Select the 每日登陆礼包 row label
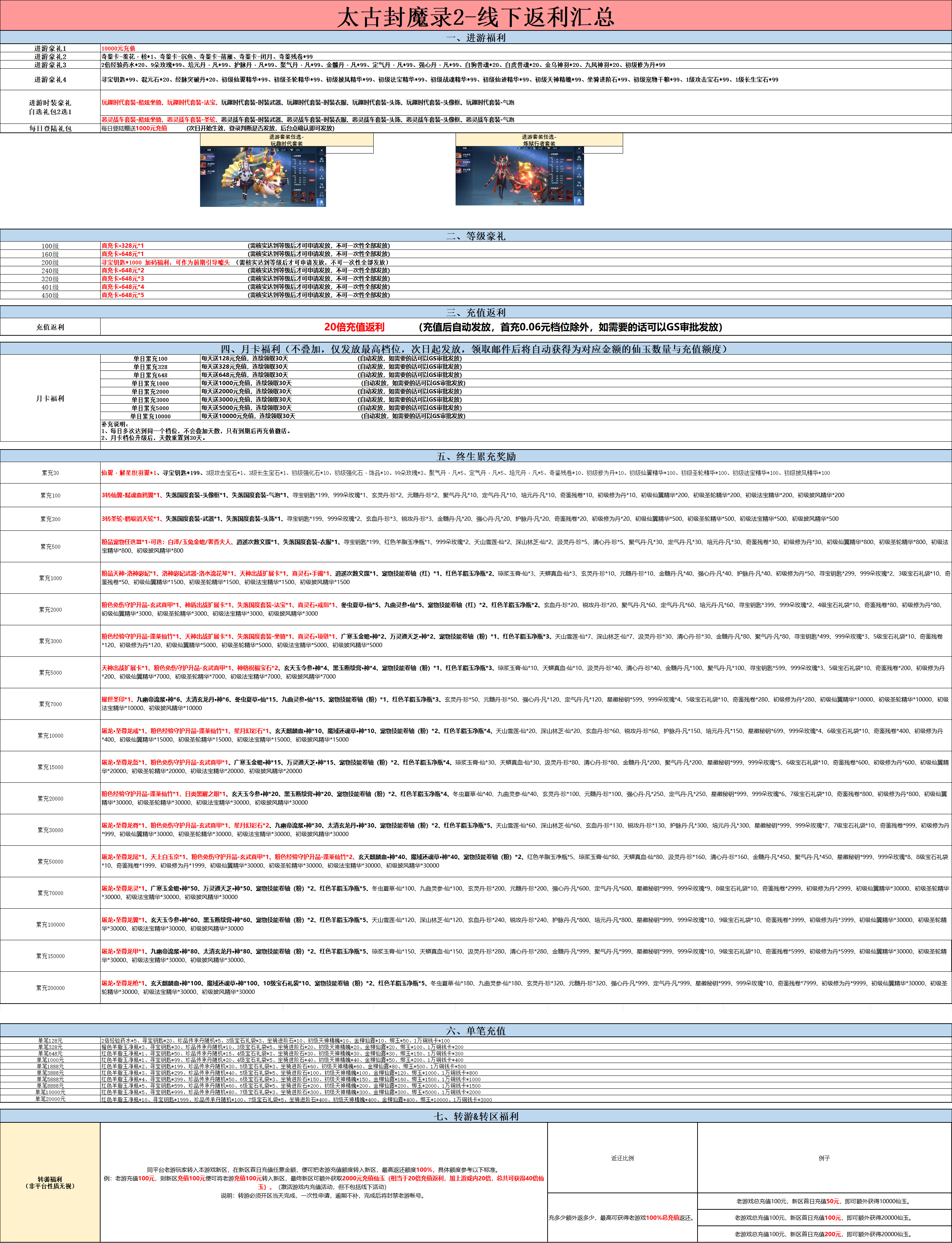This screenshot has width=952, height=1243. (x=50, y=128)
